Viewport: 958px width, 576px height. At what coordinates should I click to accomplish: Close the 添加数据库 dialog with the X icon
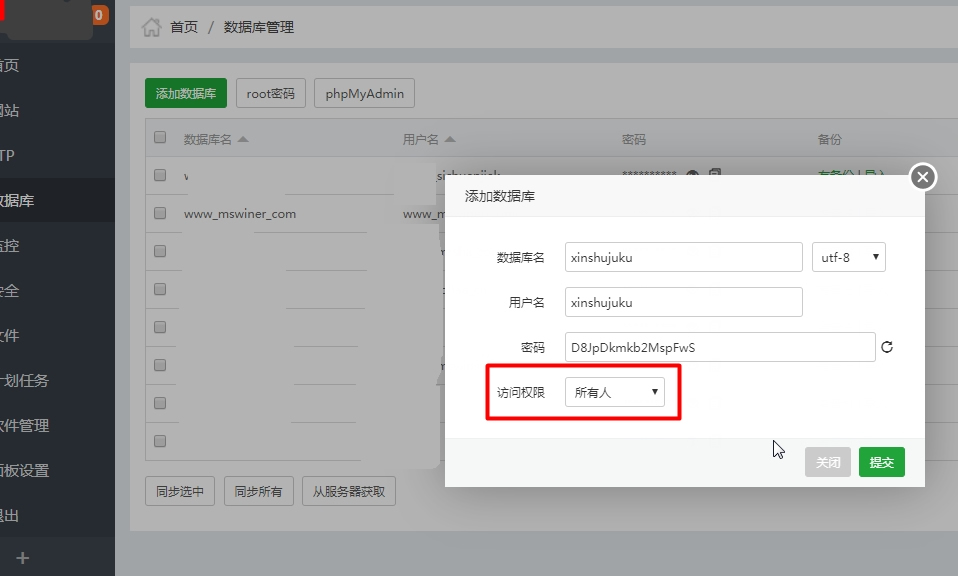pyautogui.click(x=922, y=177)
